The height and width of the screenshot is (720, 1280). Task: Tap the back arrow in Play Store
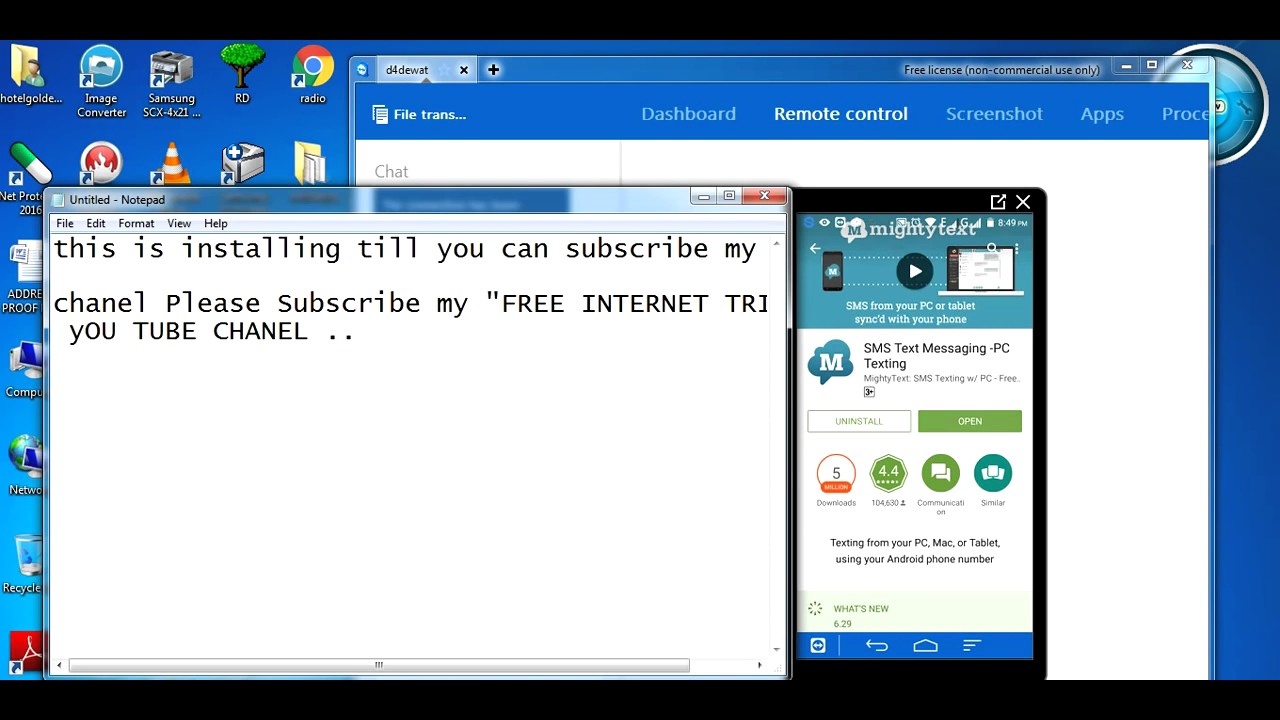[815, 249]
